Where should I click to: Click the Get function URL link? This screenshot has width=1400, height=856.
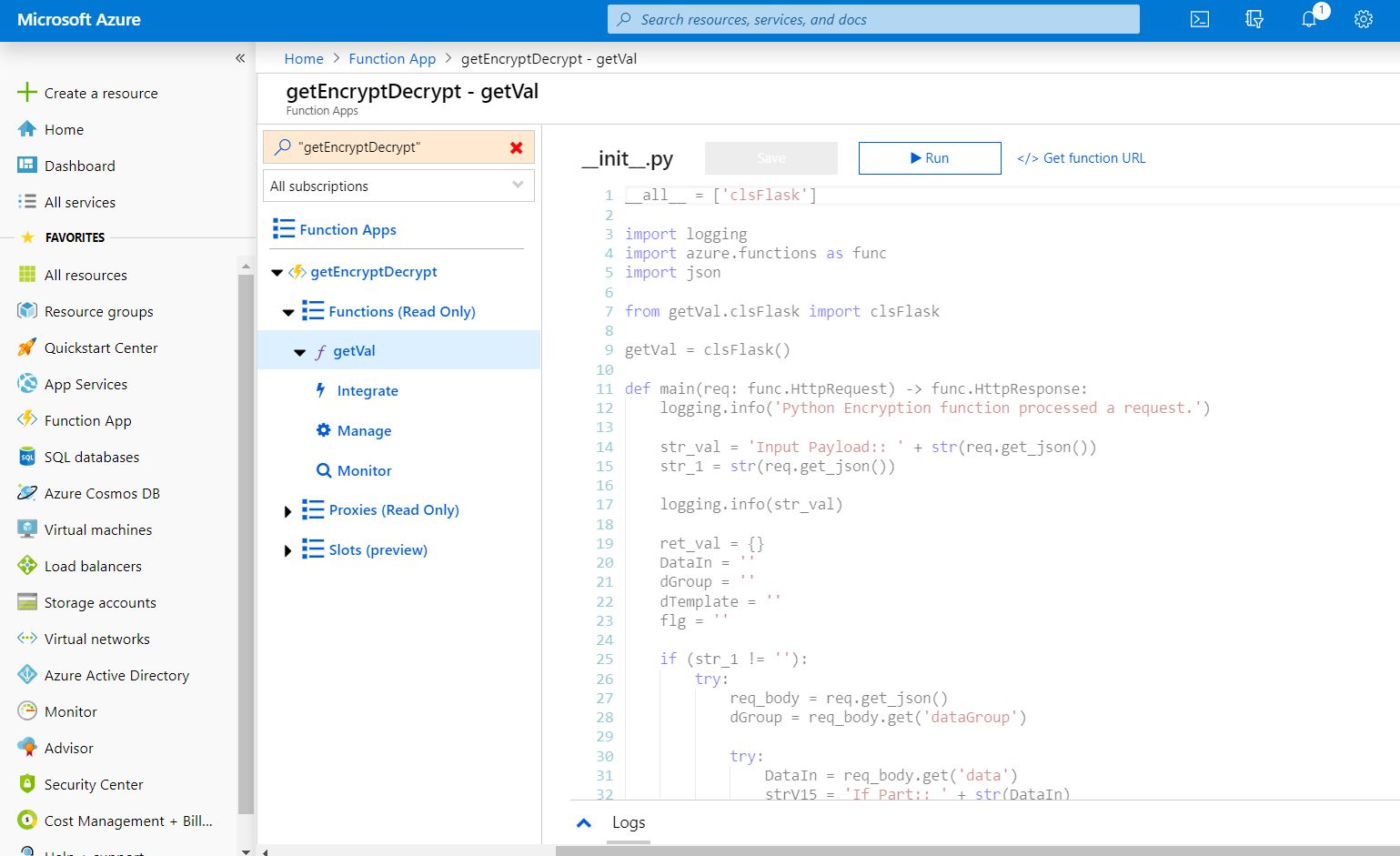[x=1082, y=157]
